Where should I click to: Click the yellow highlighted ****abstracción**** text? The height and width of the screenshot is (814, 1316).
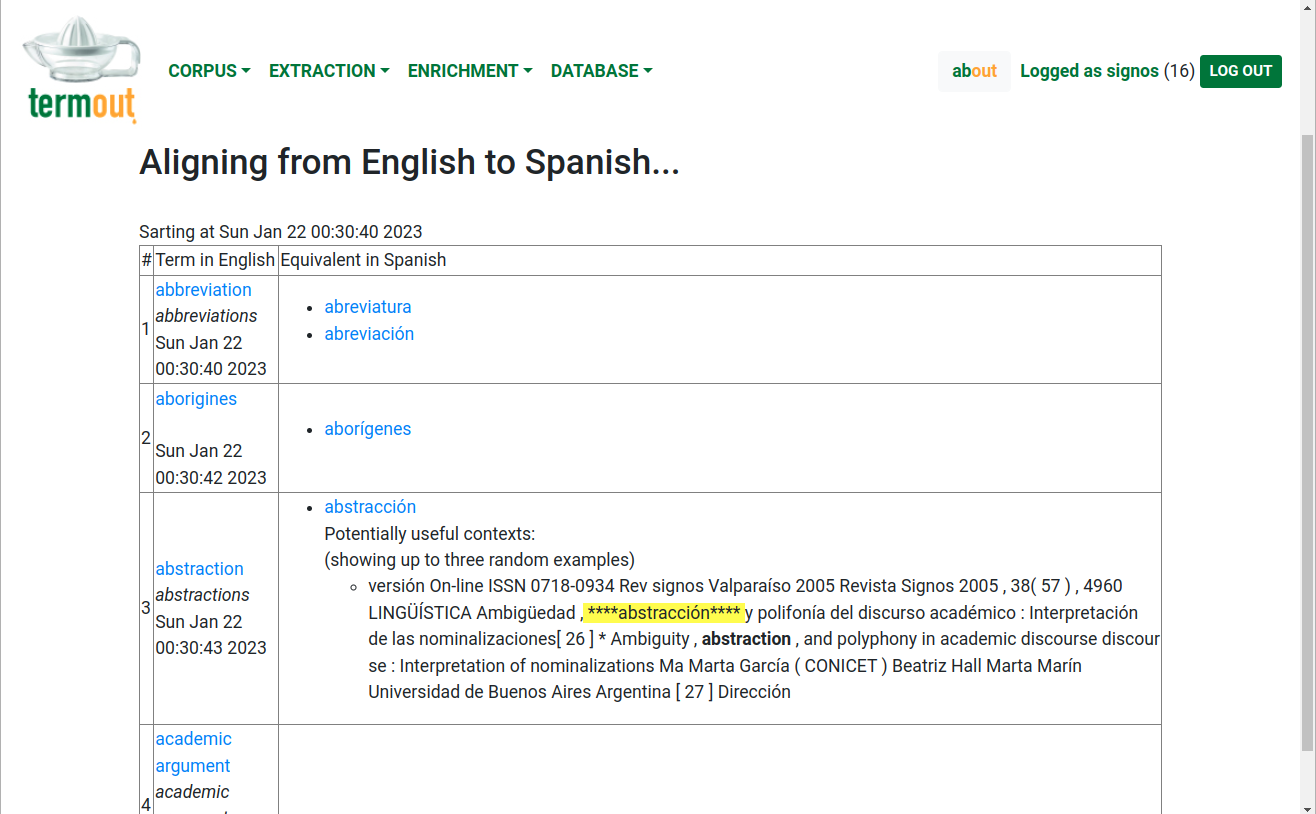(x=663, y=613)
